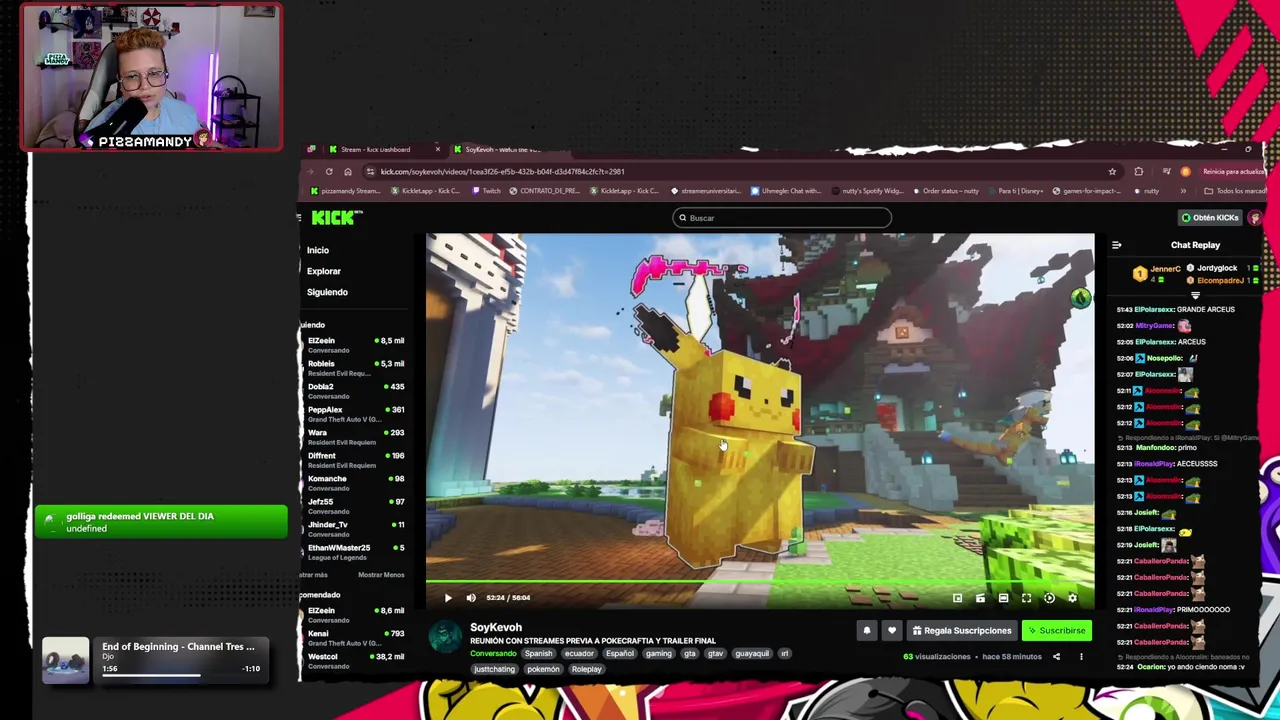Select the guayaquil tag
The height and width of the screenshot is (720, 1280).
pos(751,654)
